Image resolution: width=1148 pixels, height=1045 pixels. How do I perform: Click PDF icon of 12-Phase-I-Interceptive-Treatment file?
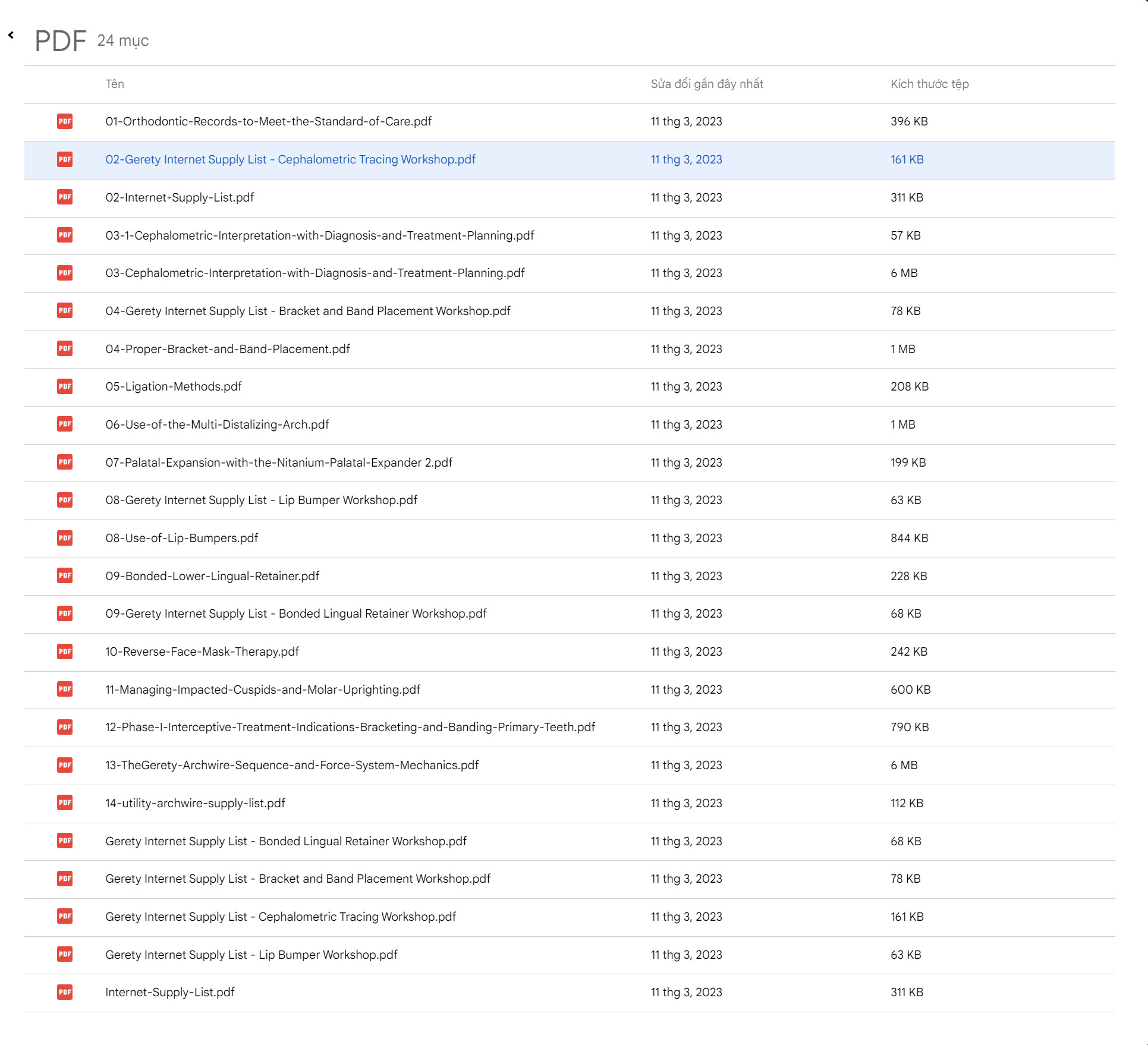(x=65, y=727)
